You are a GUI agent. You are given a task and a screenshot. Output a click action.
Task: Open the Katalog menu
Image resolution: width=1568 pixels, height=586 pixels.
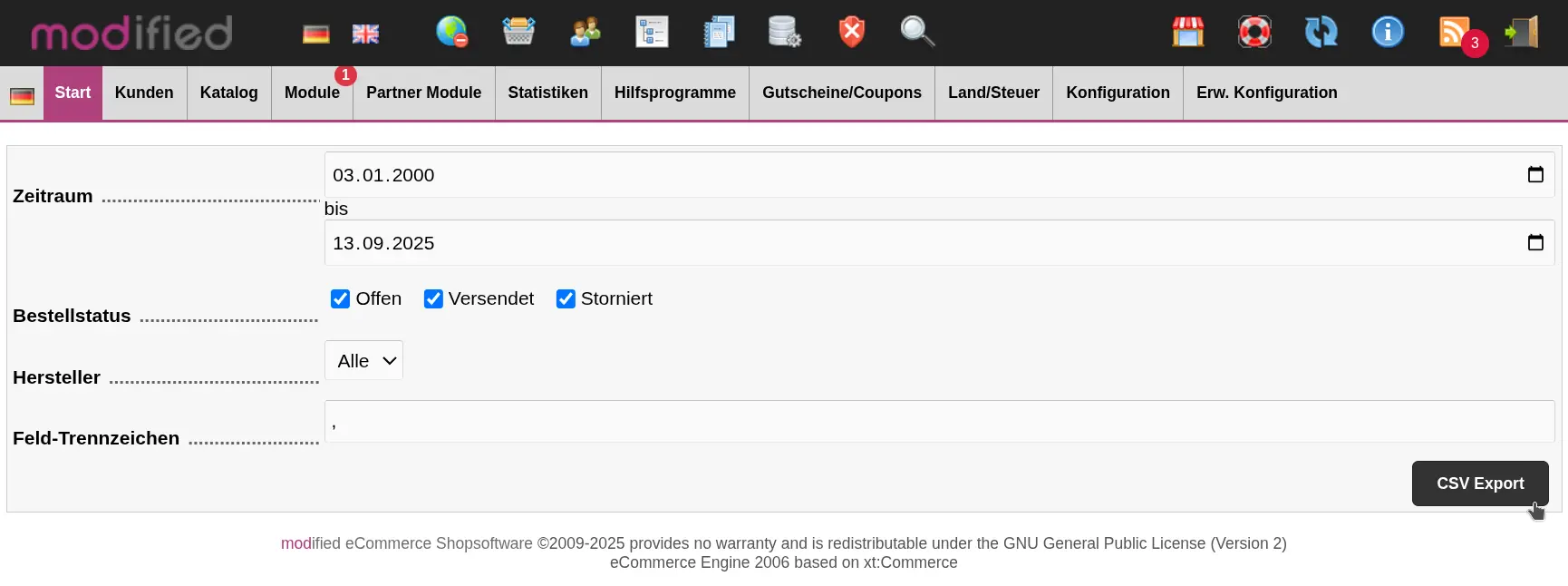pyautogui.click(x=228, y=93)
